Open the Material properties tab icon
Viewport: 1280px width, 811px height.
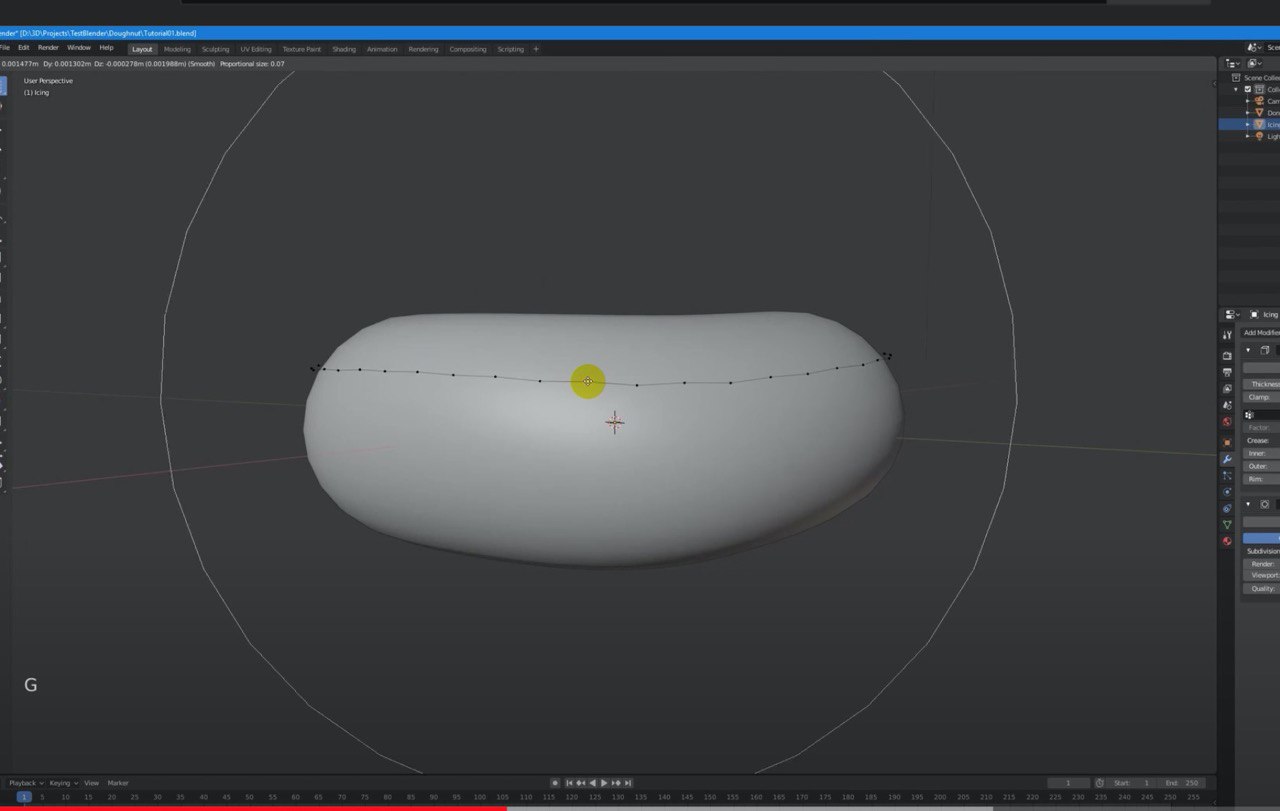[1227, 541]
